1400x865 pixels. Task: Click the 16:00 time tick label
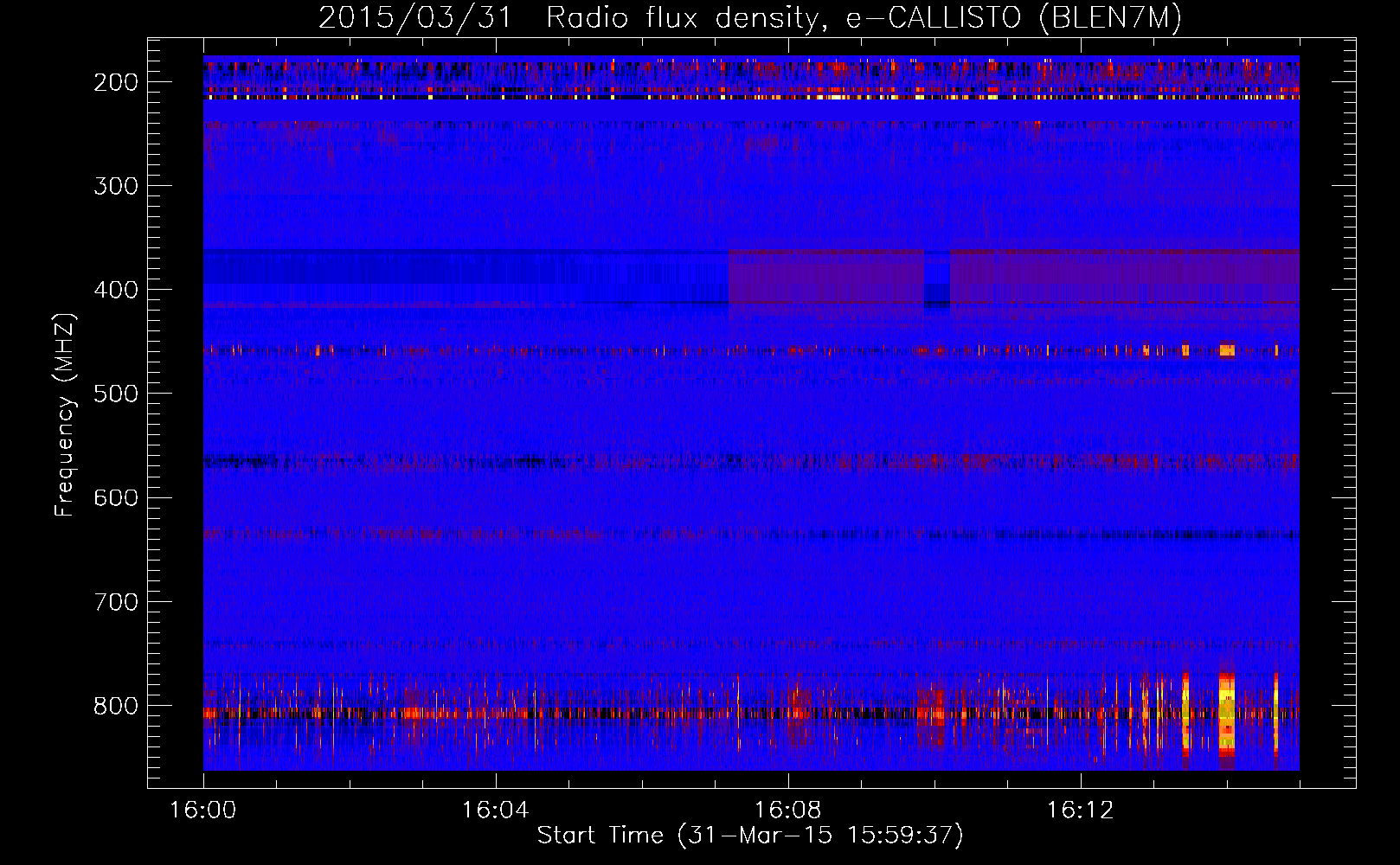203,811
